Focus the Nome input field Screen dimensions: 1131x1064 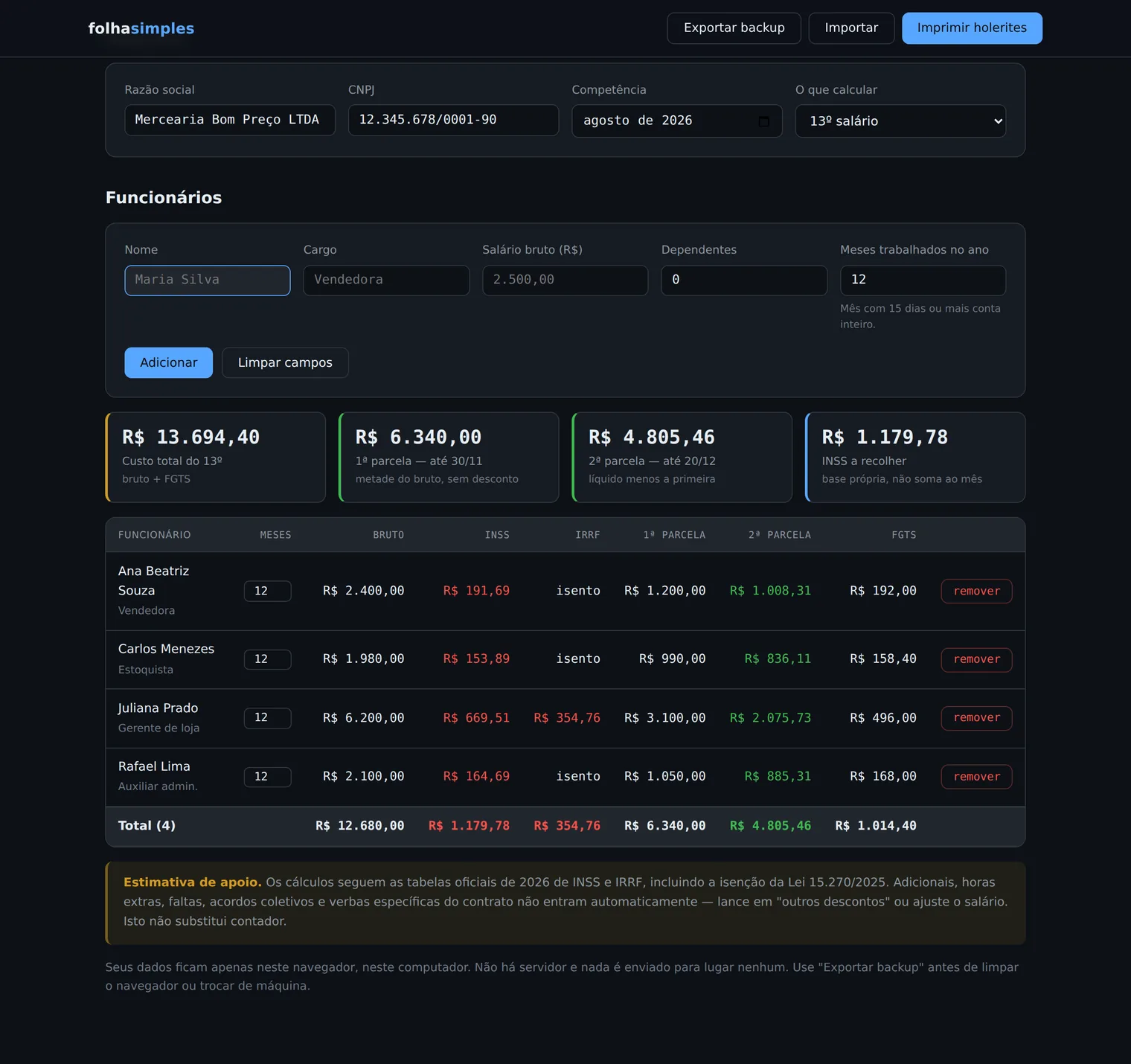[208, 281]
